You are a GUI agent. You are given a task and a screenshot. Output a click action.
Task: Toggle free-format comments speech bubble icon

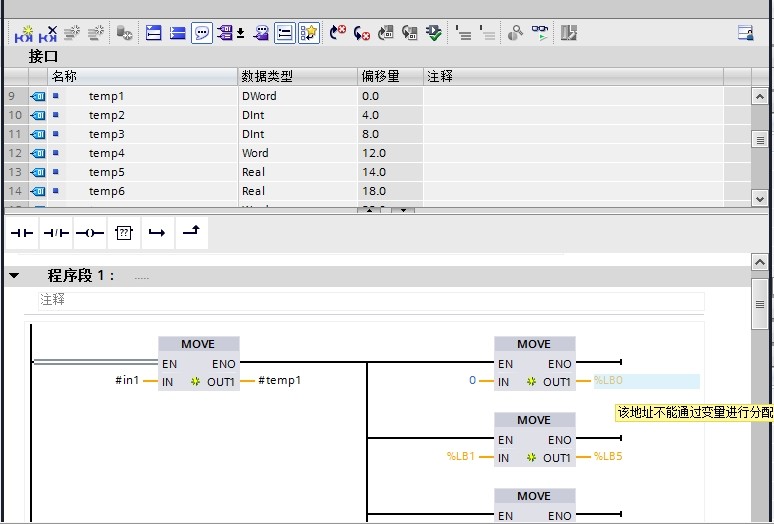[202, 33]
